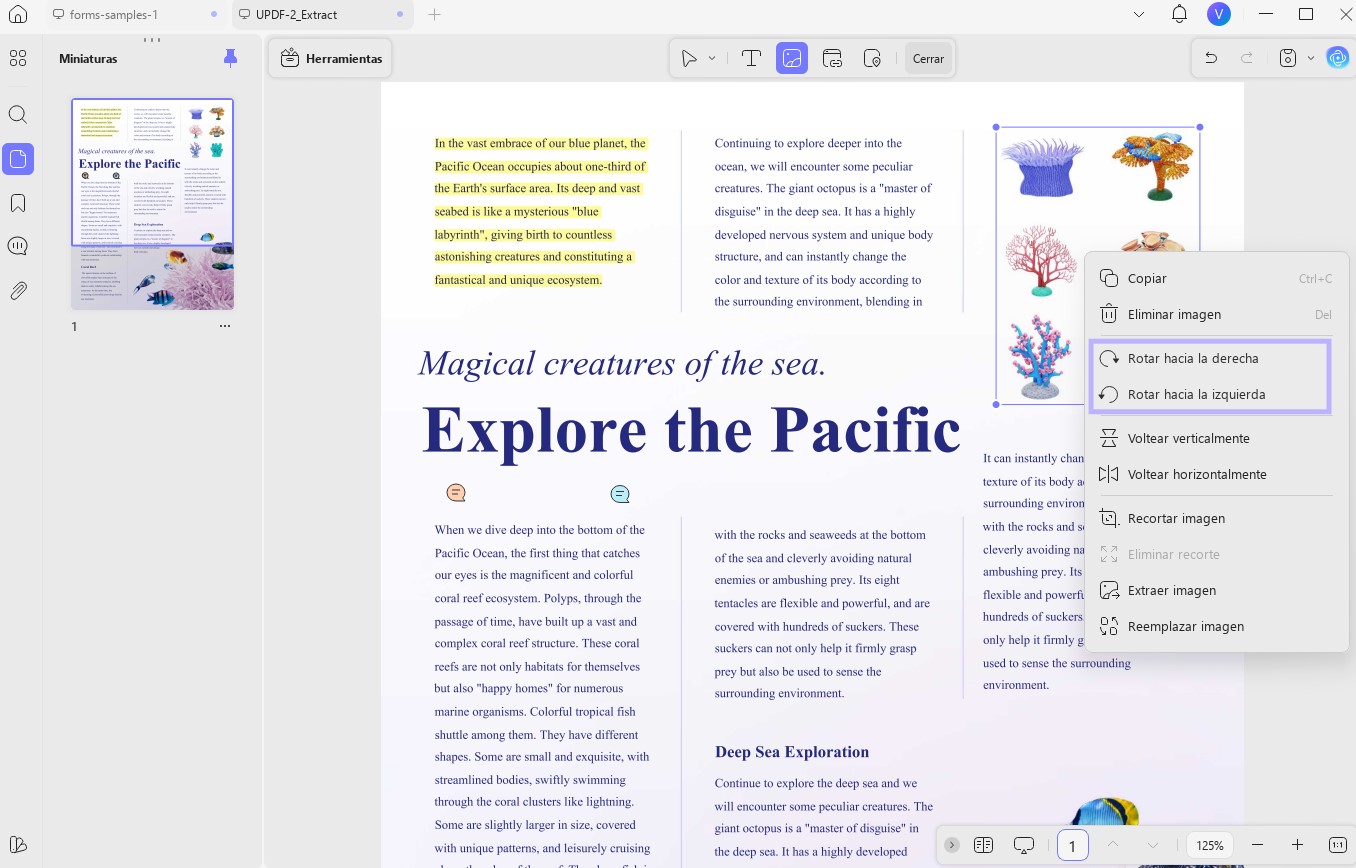Choose Eliminar imagen in the context menu
Screen dimensions: 1356x868
click(x=1216, y=315)
